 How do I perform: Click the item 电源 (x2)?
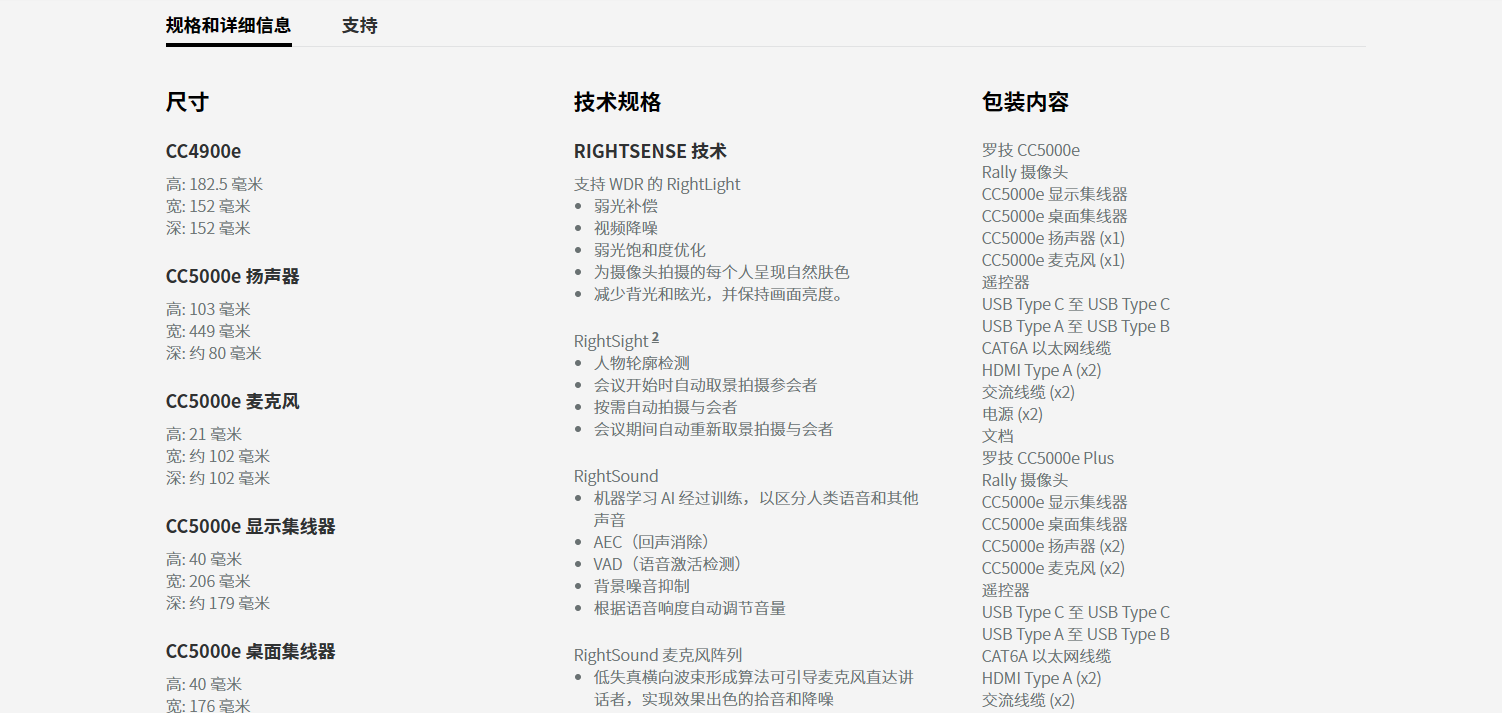tap(1013, 414)
